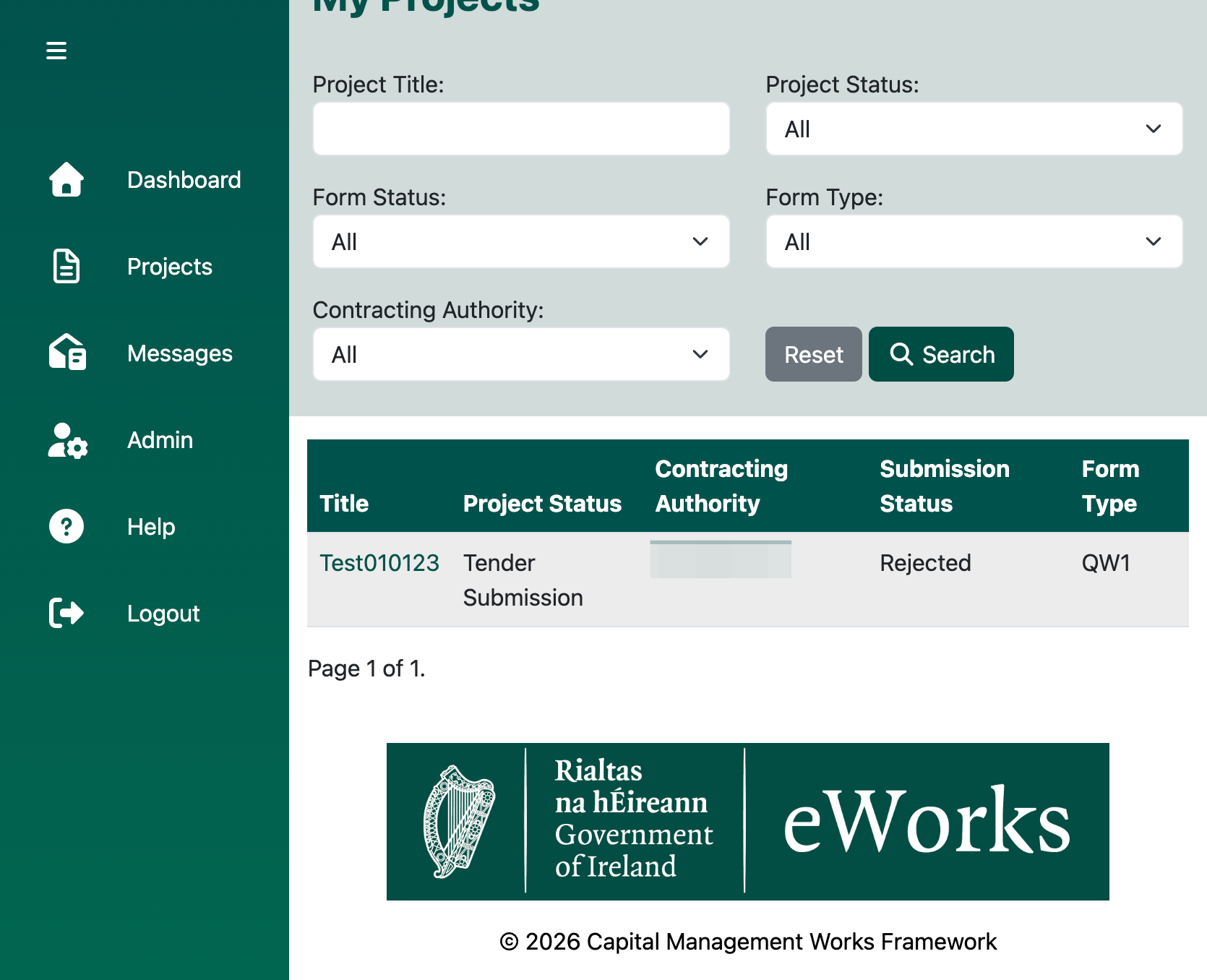Click the Admin user-gear icon
Screen dimensions: 1207x980
pos(67,440)
